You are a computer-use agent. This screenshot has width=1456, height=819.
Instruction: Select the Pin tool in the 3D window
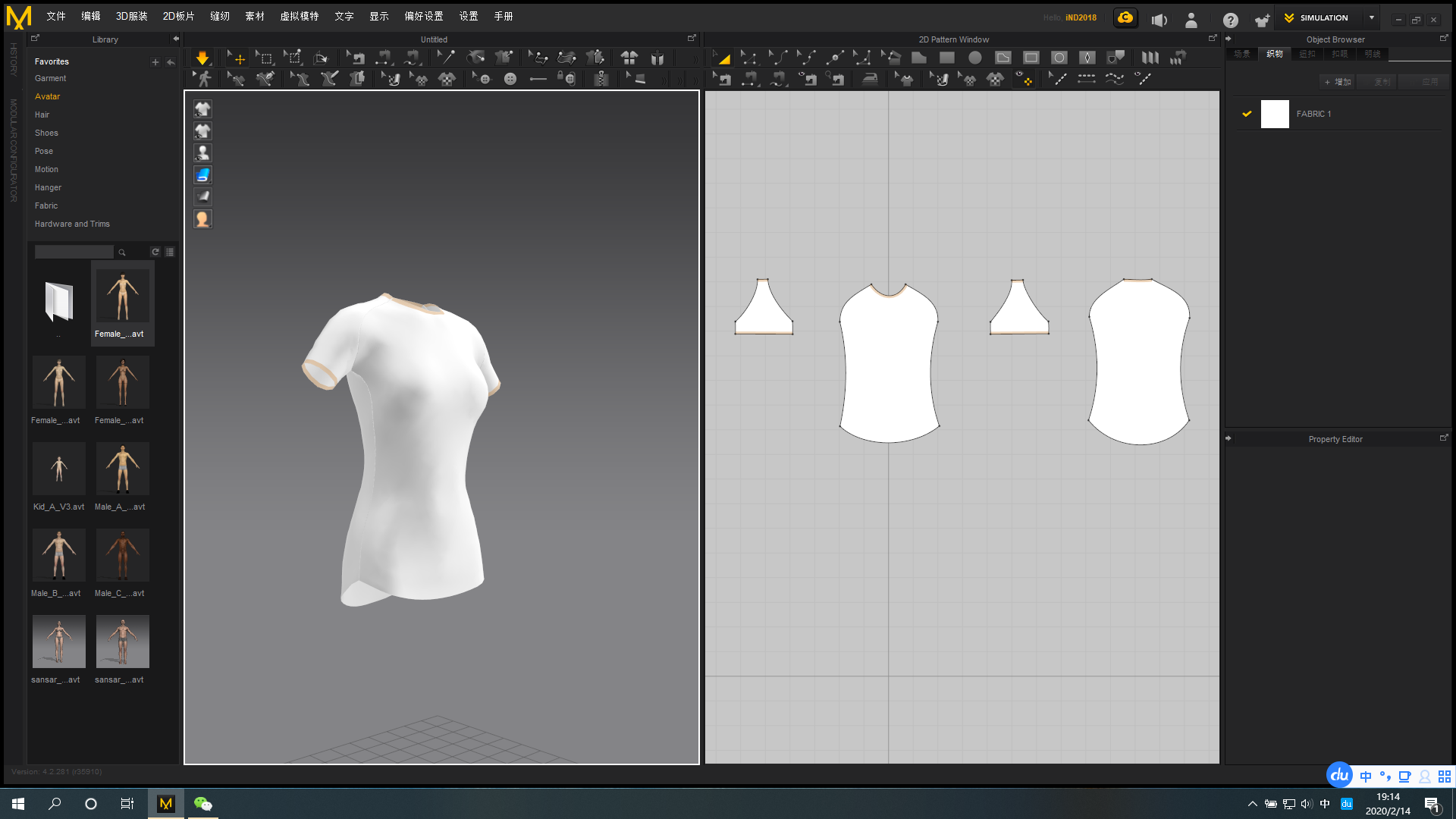coord(447,57)
